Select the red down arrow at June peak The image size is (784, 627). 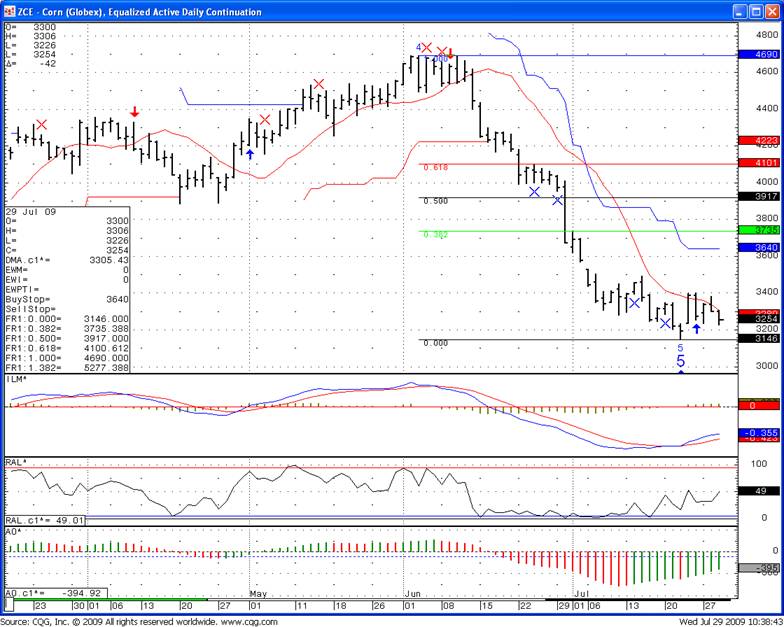click(450, 54)
